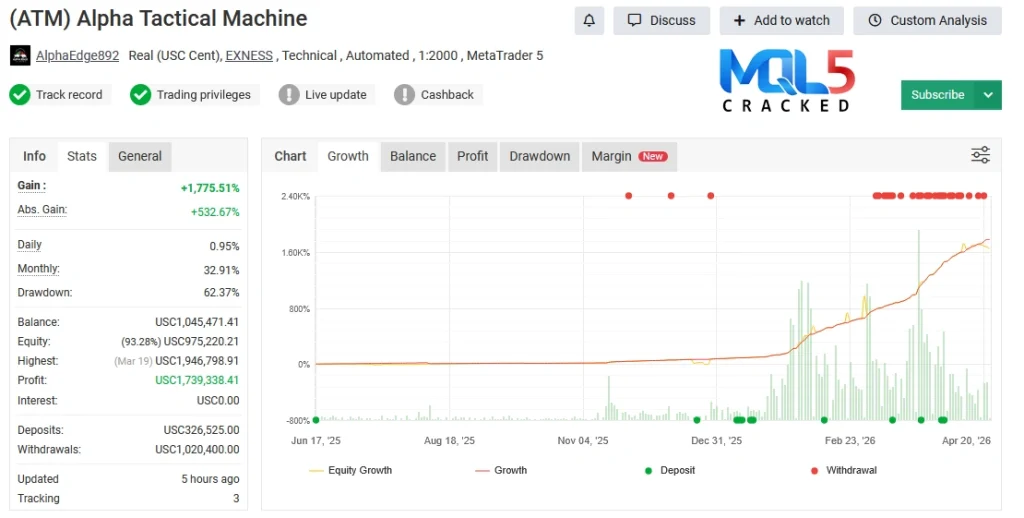Open the Profit chart tab

point(473,156)
